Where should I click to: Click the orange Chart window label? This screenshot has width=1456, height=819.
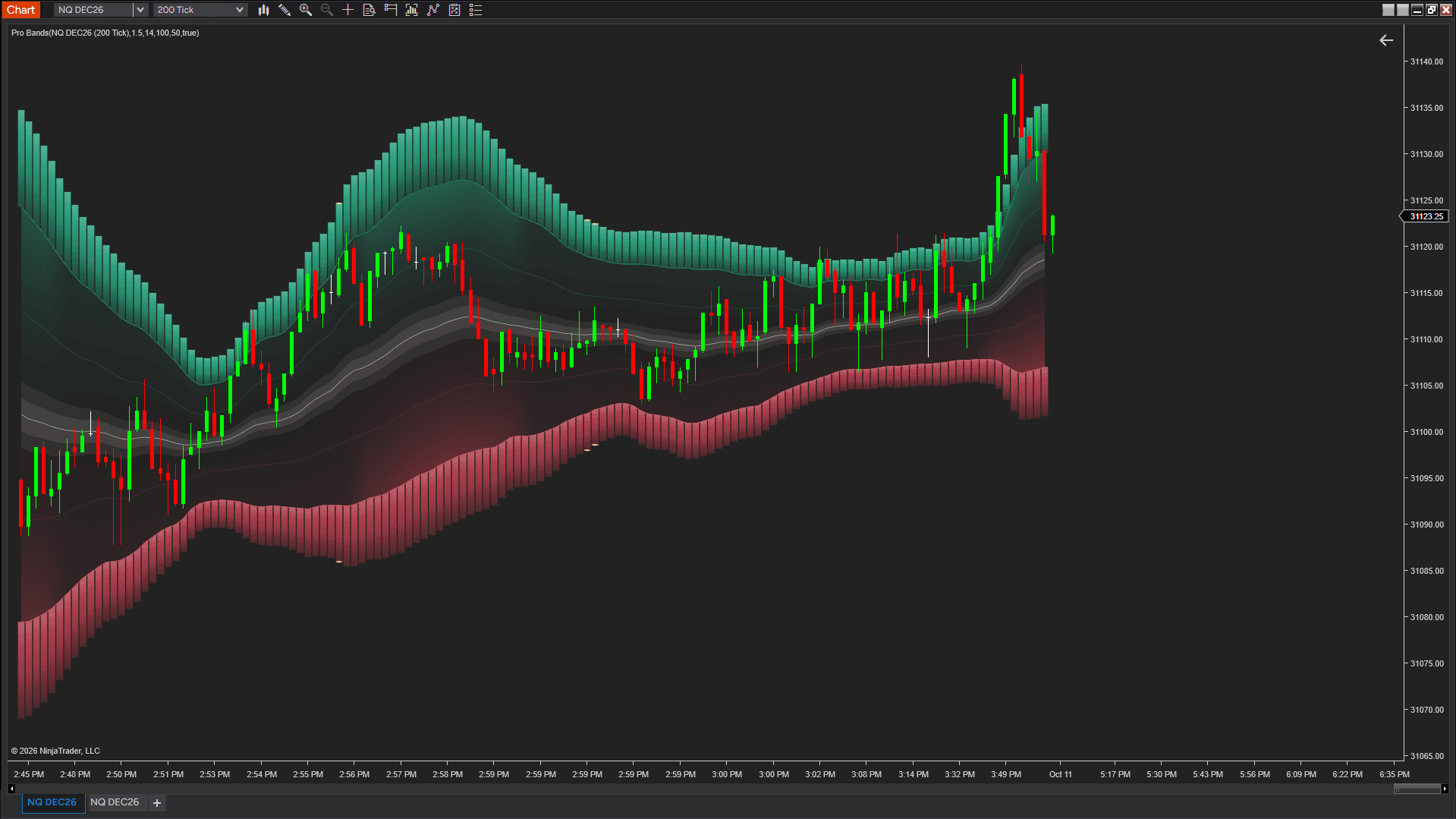21,10
